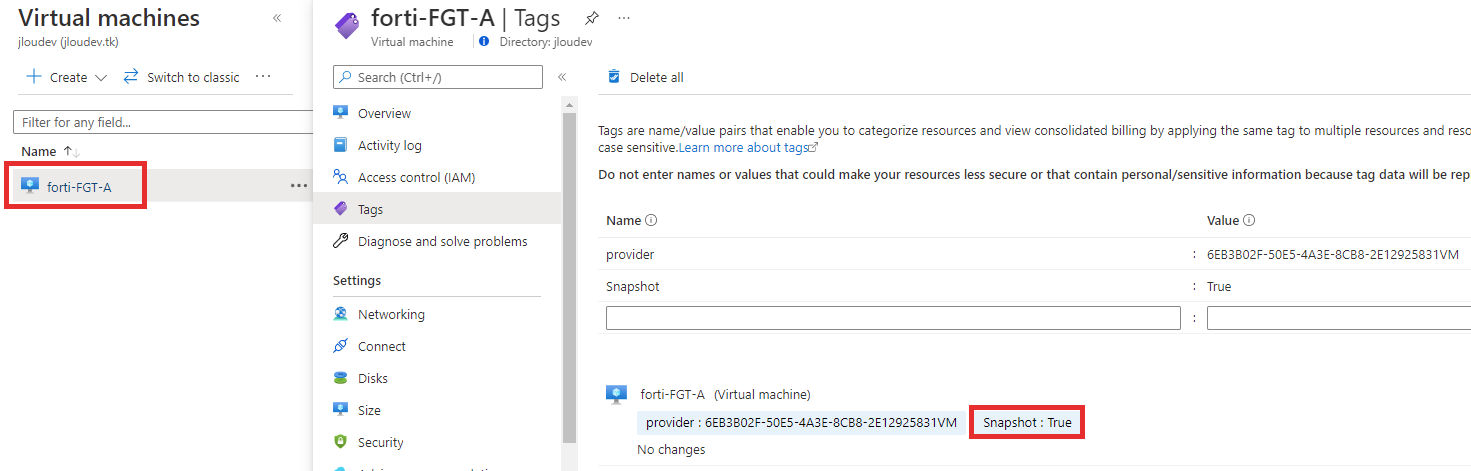The image size is (1471, 471).
Task: Open the blade header ellipsis menu
Action: click(625, 18)
